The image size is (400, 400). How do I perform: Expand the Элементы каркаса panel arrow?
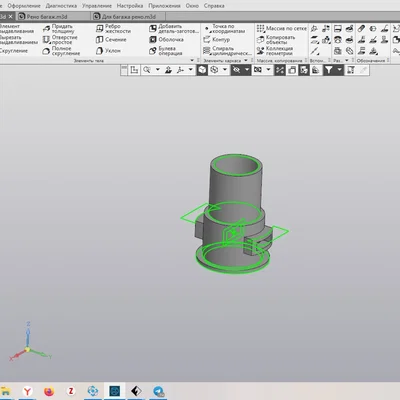tap(246, 60)
